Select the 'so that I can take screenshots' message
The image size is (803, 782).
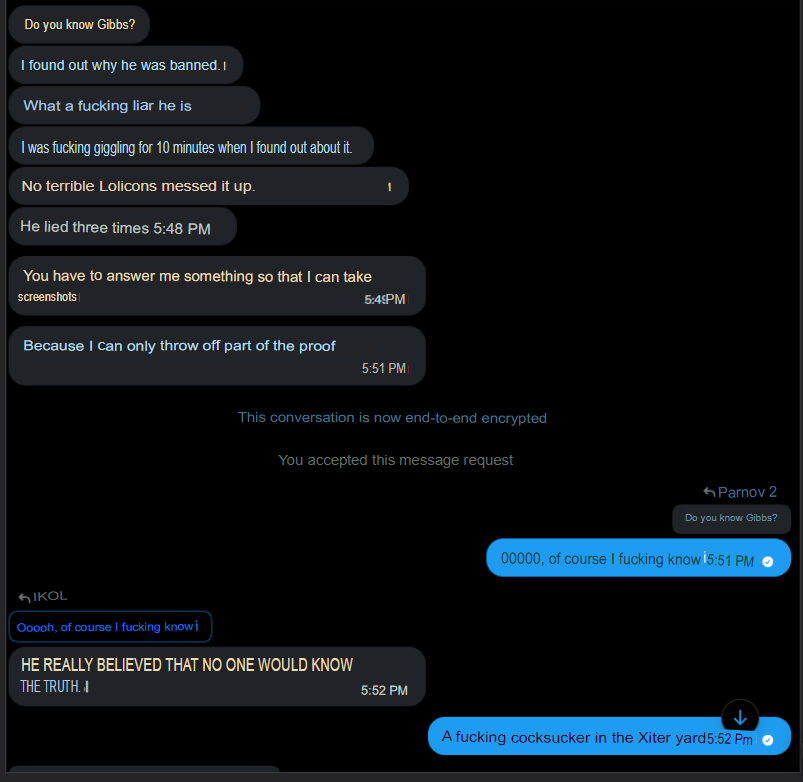coord(217,286)
